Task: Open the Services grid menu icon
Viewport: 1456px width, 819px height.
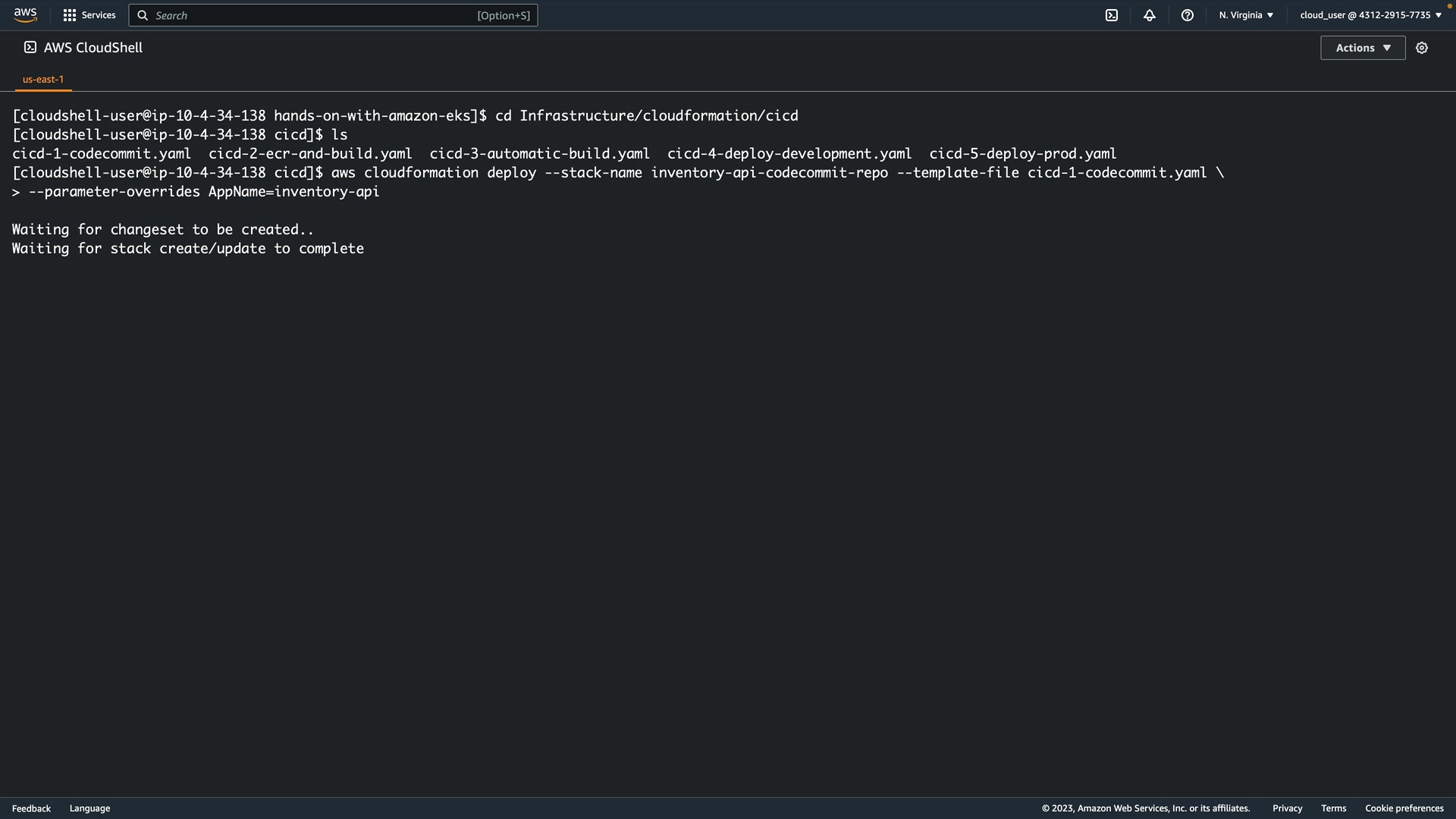Action: tap(70, 15)
